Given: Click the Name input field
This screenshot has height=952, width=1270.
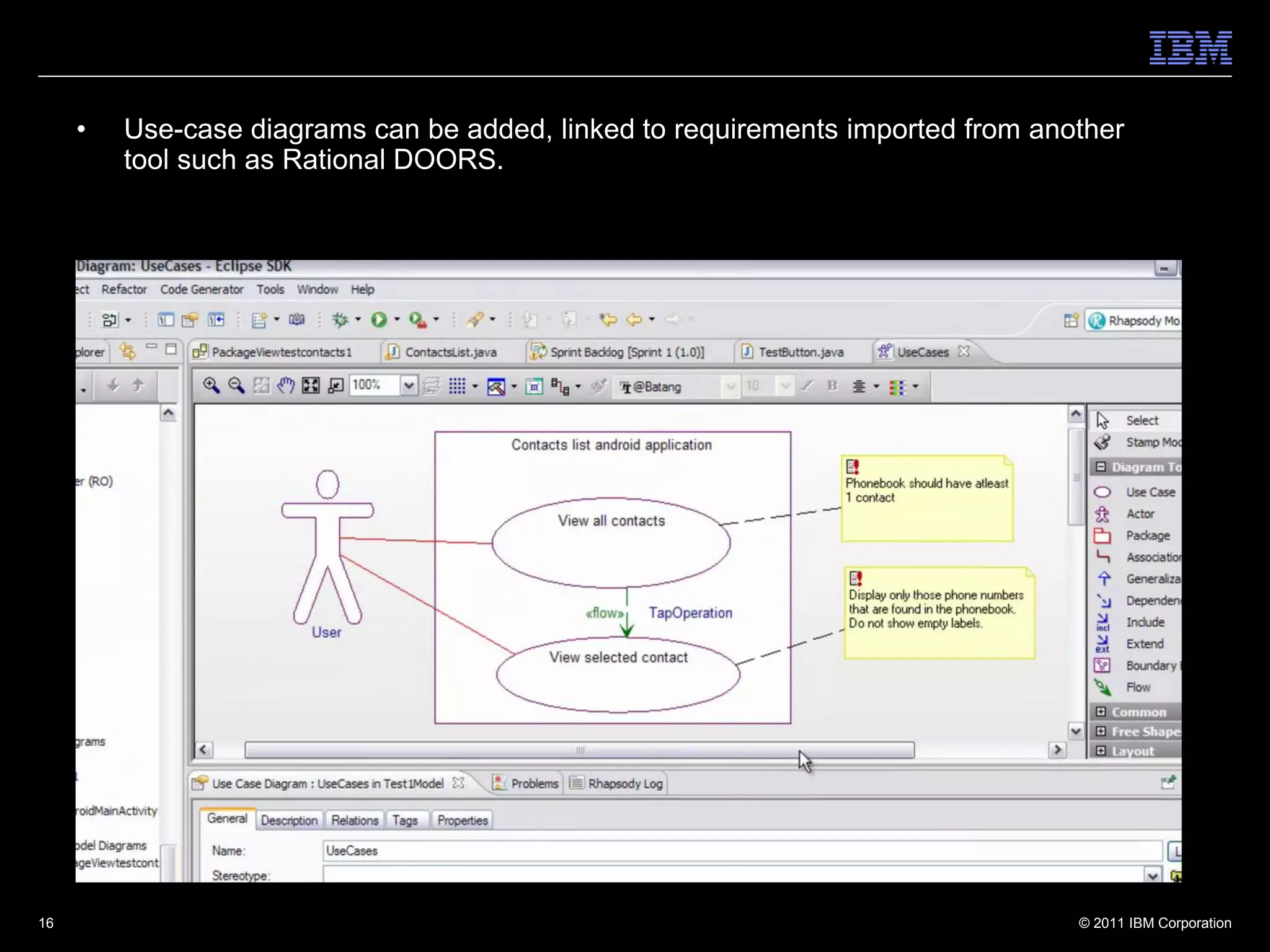Looking at the screenshot, I should coord(742,850).
